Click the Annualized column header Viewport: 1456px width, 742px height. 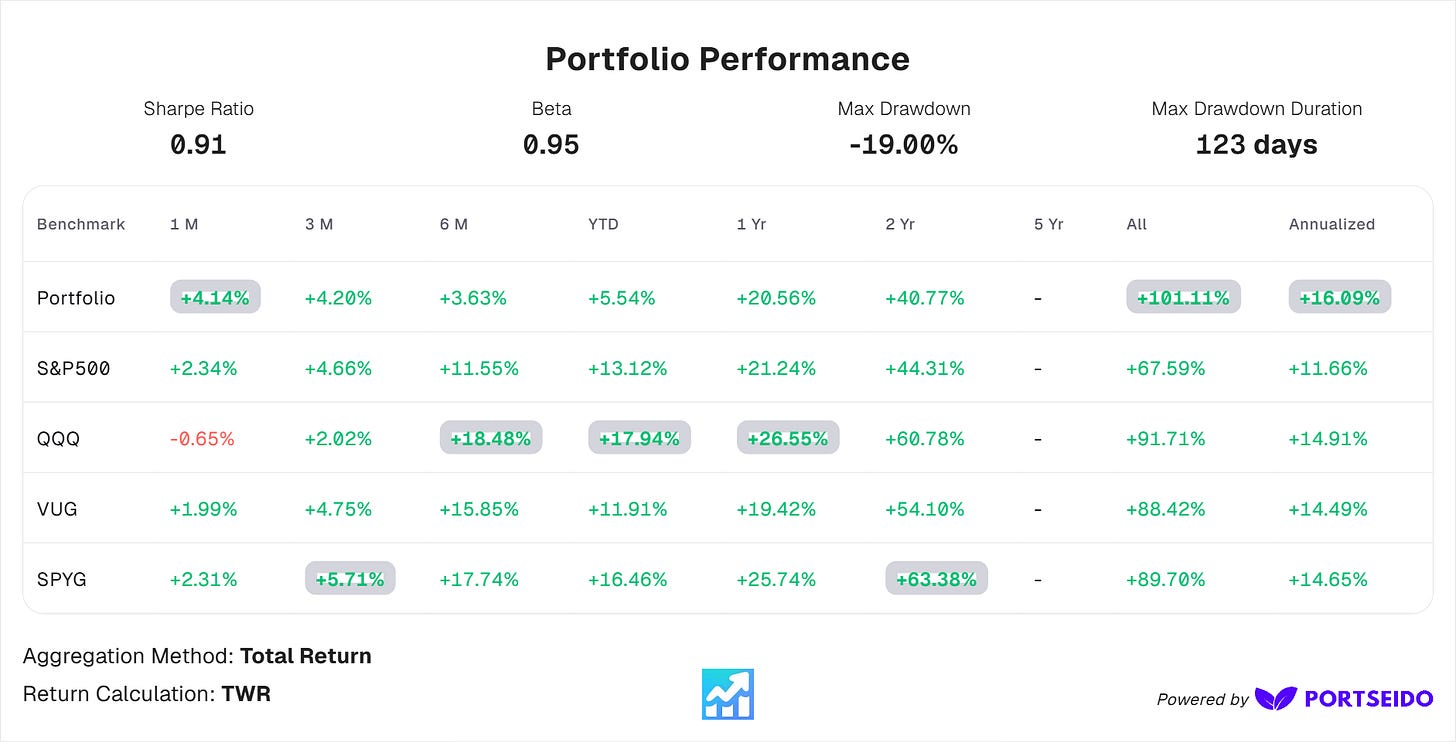(1332, 224)
